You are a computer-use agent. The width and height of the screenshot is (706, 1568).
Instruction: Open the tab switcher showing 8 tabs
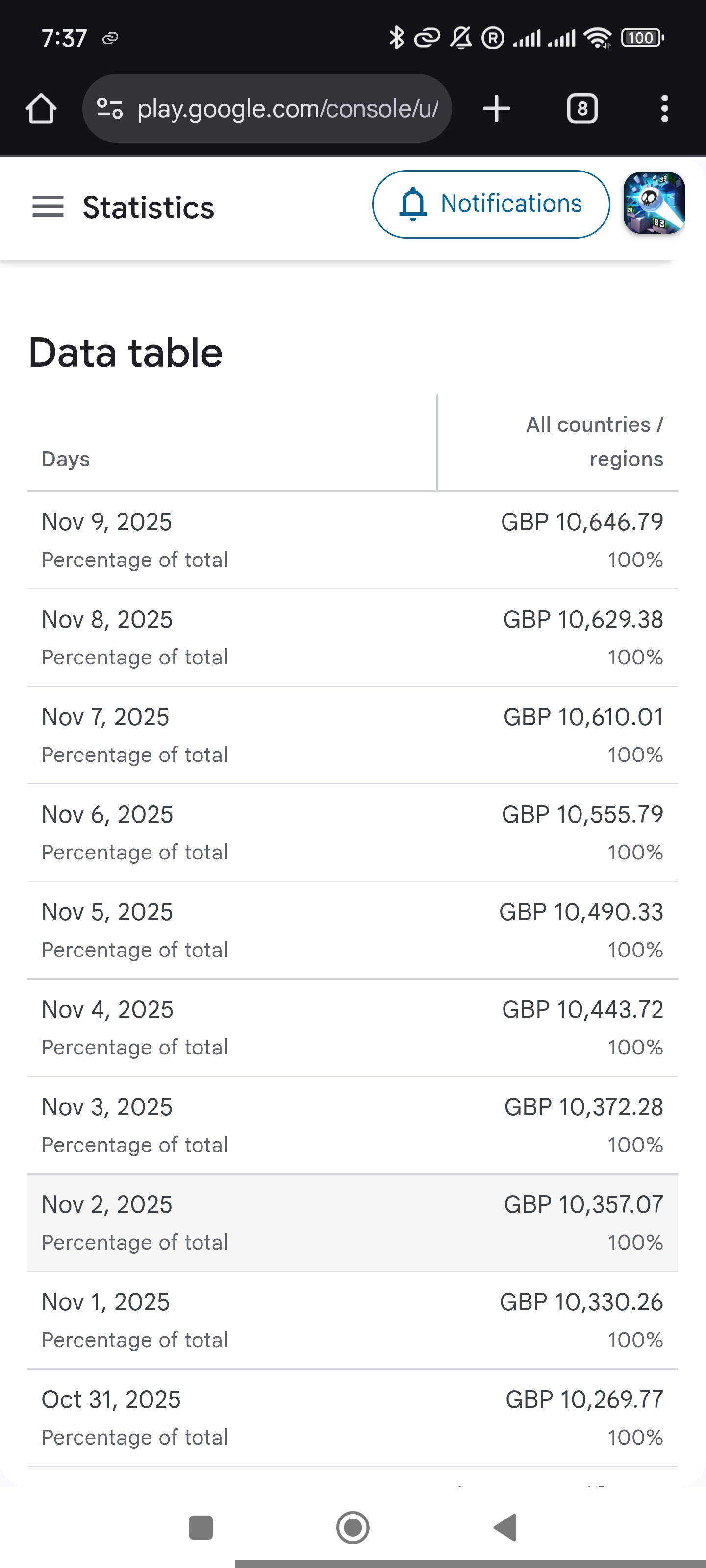[582, 109]
